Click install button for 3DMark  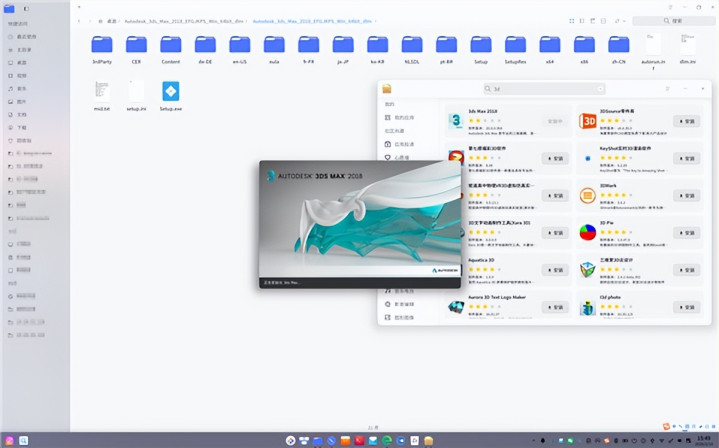click(686, 196)
